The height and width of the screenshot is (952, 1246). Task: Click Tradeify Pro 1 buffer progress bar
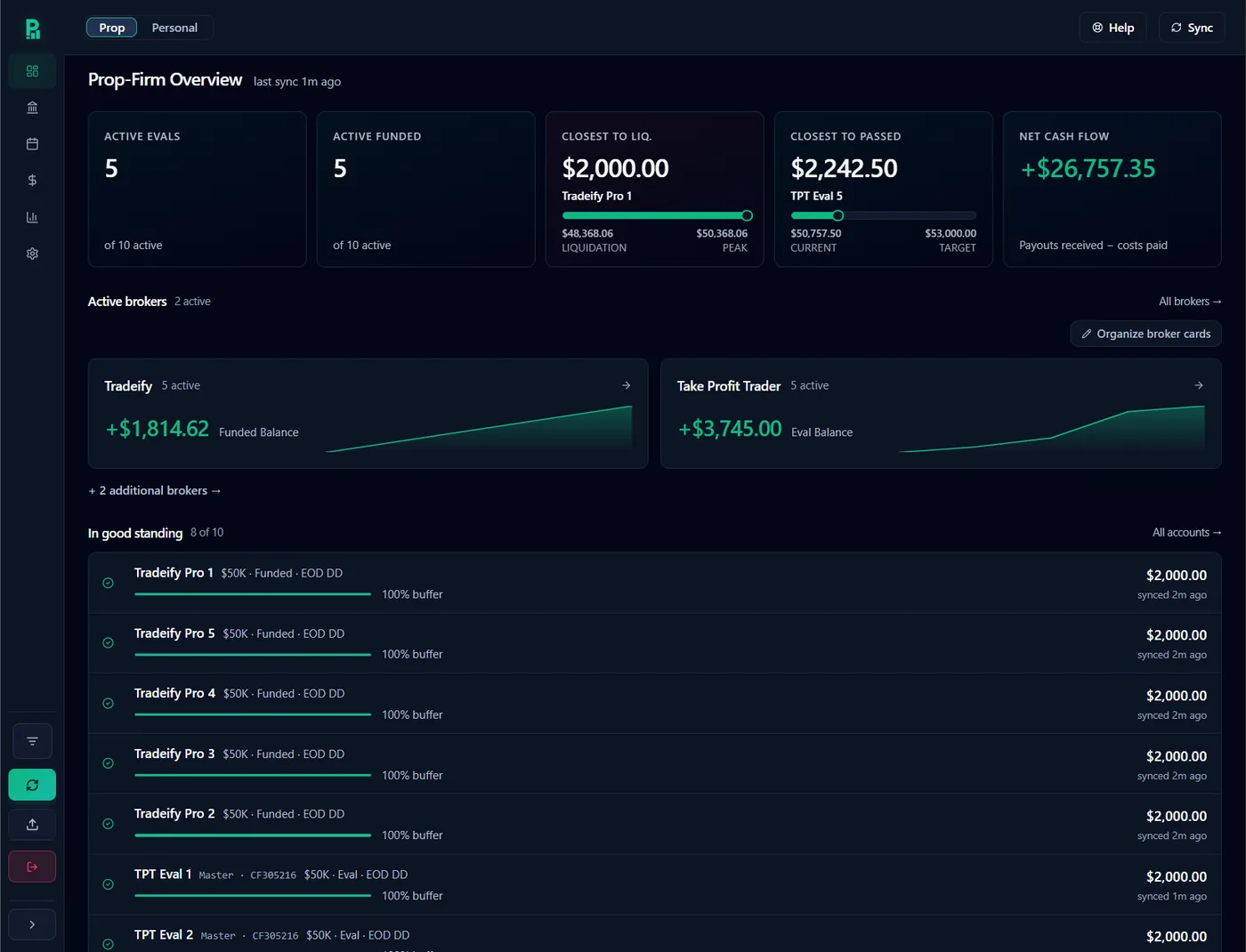pyautogui.click(x=253, y=594)
